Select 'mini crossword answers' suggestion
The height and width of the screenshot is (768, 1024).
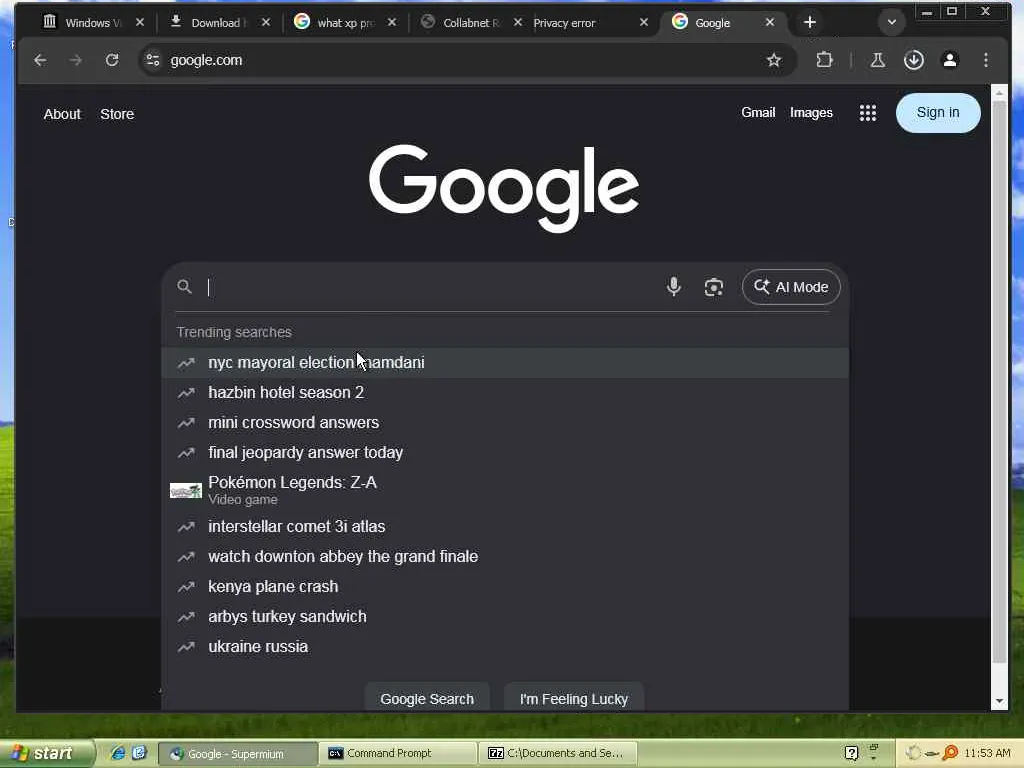tap(505, 423)
